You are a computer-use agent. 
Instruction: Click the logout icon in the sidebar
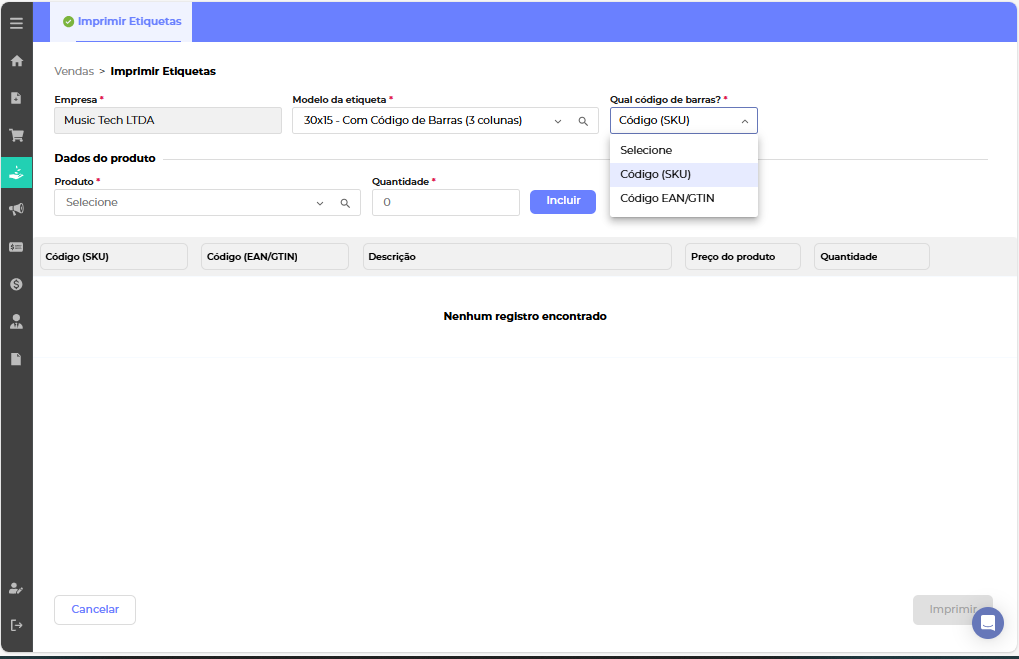[16, 625]
